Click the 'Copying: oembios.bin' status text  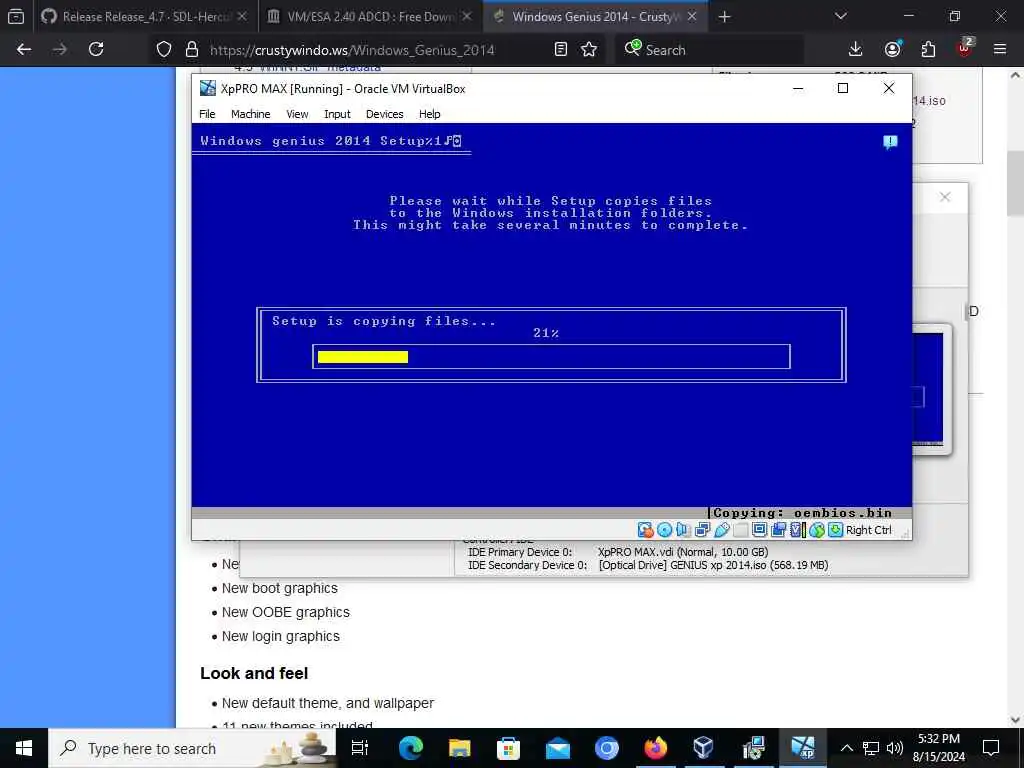[803, 513]
